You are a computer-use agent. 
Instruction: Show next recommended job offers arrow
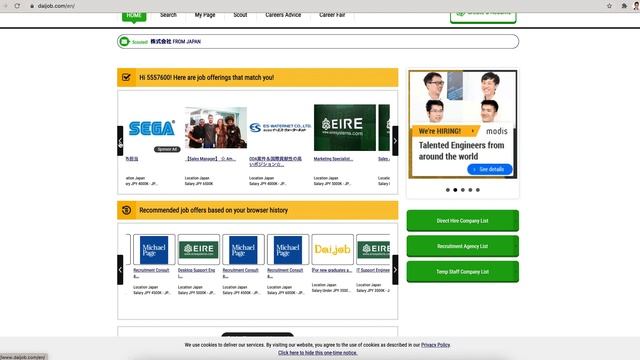pyautogui.click(x=395, y=270)
